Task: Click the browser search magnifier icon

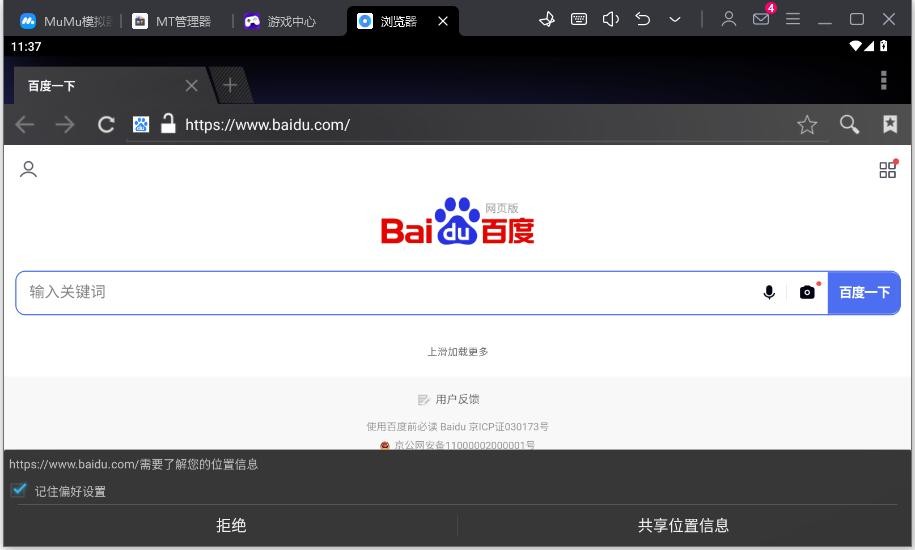Action: click(x=849, y=124)
